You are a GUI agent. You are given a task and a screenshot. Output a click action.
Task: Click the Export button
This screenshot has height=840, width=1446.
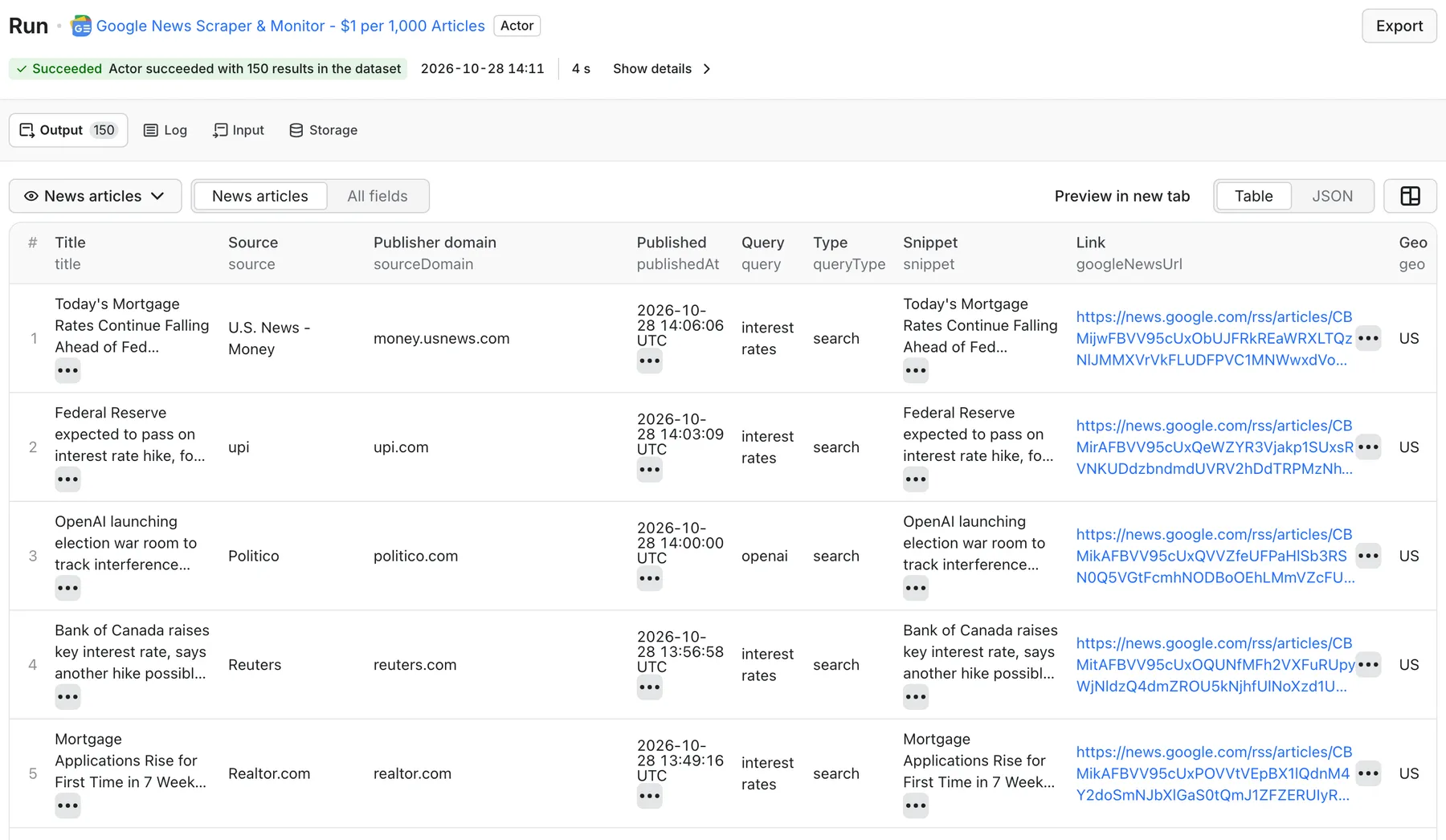pyautogui.click(x=1399, y=26)
